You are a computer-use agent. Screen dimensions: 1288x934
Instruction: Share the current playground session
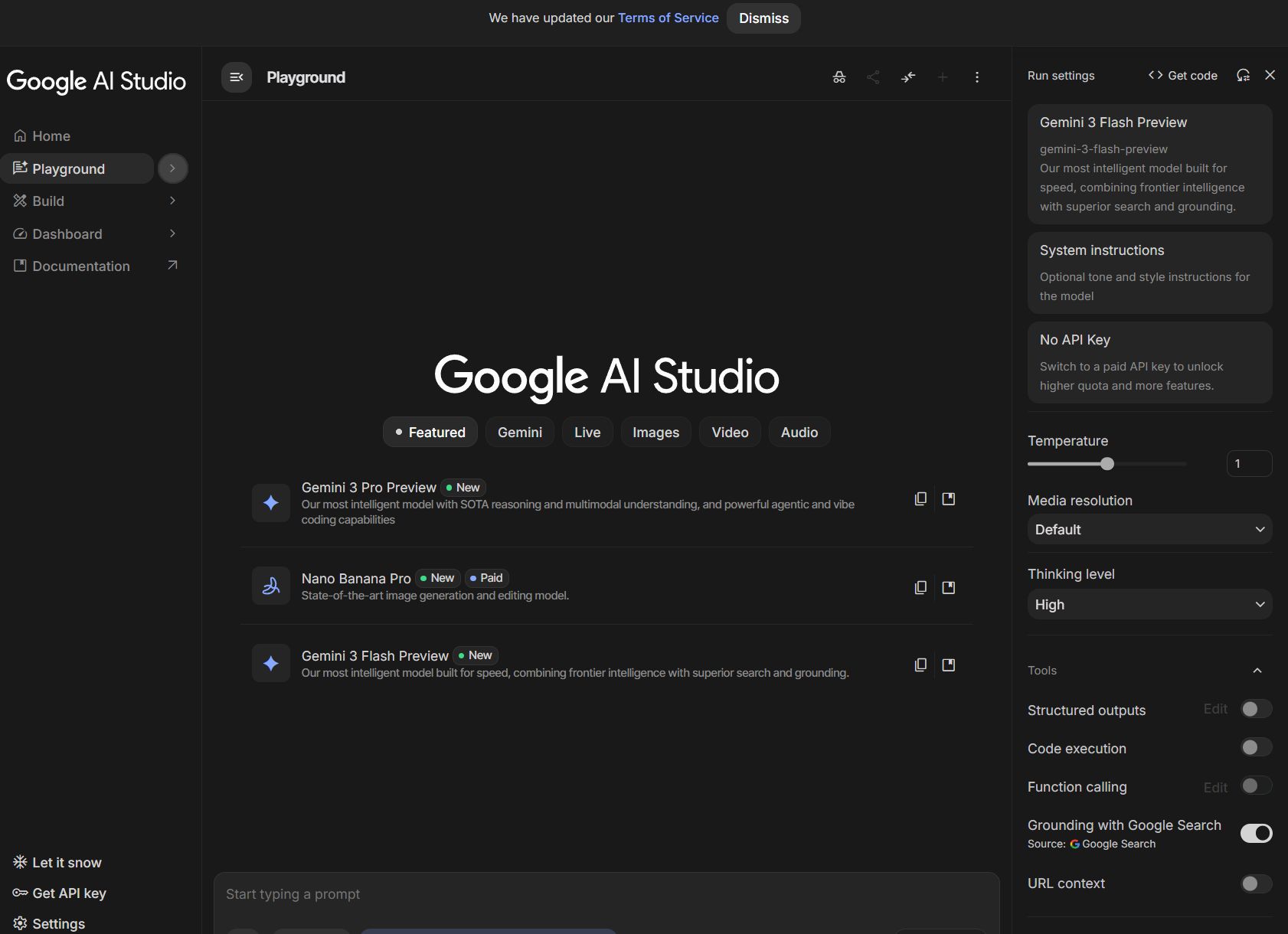tap(873, 77)
